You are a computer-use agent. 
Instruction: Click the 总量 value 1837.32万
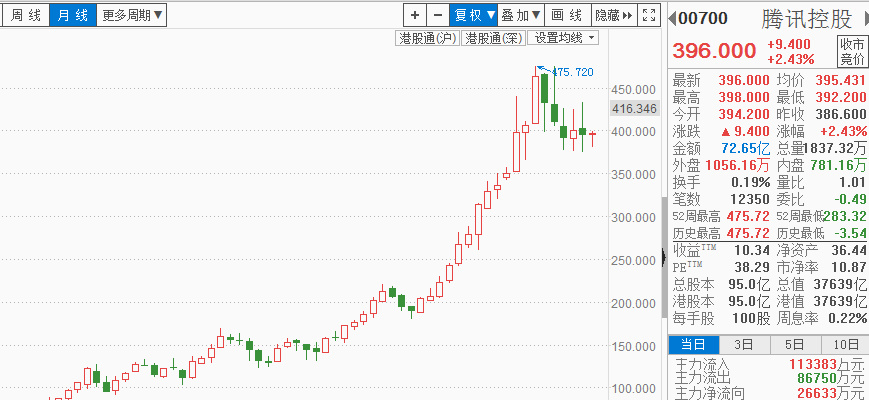pyautogui.click(x=835, y=148)
